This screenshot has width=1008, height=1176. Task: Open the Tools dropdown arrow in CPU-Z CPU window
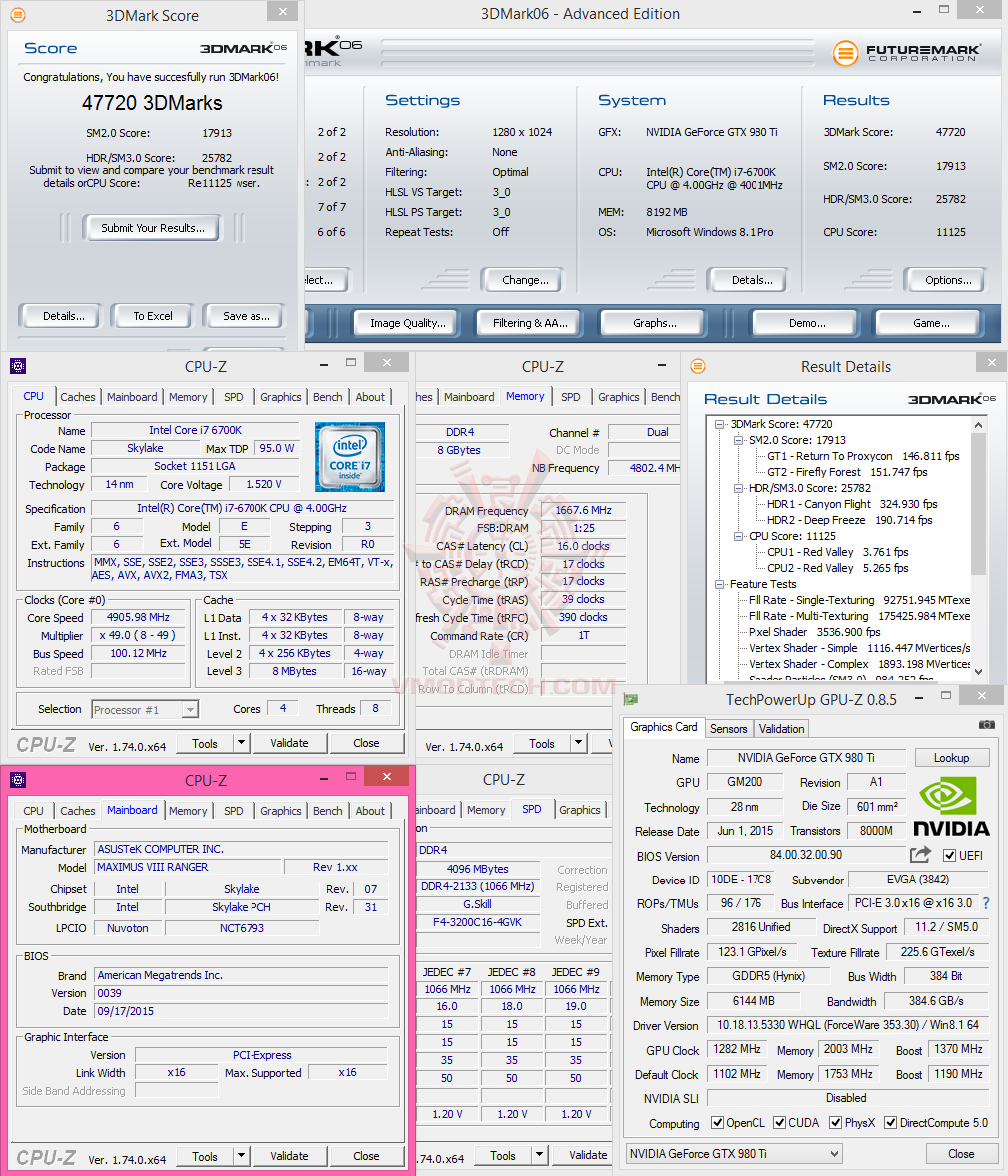click(x=241, y=743)
